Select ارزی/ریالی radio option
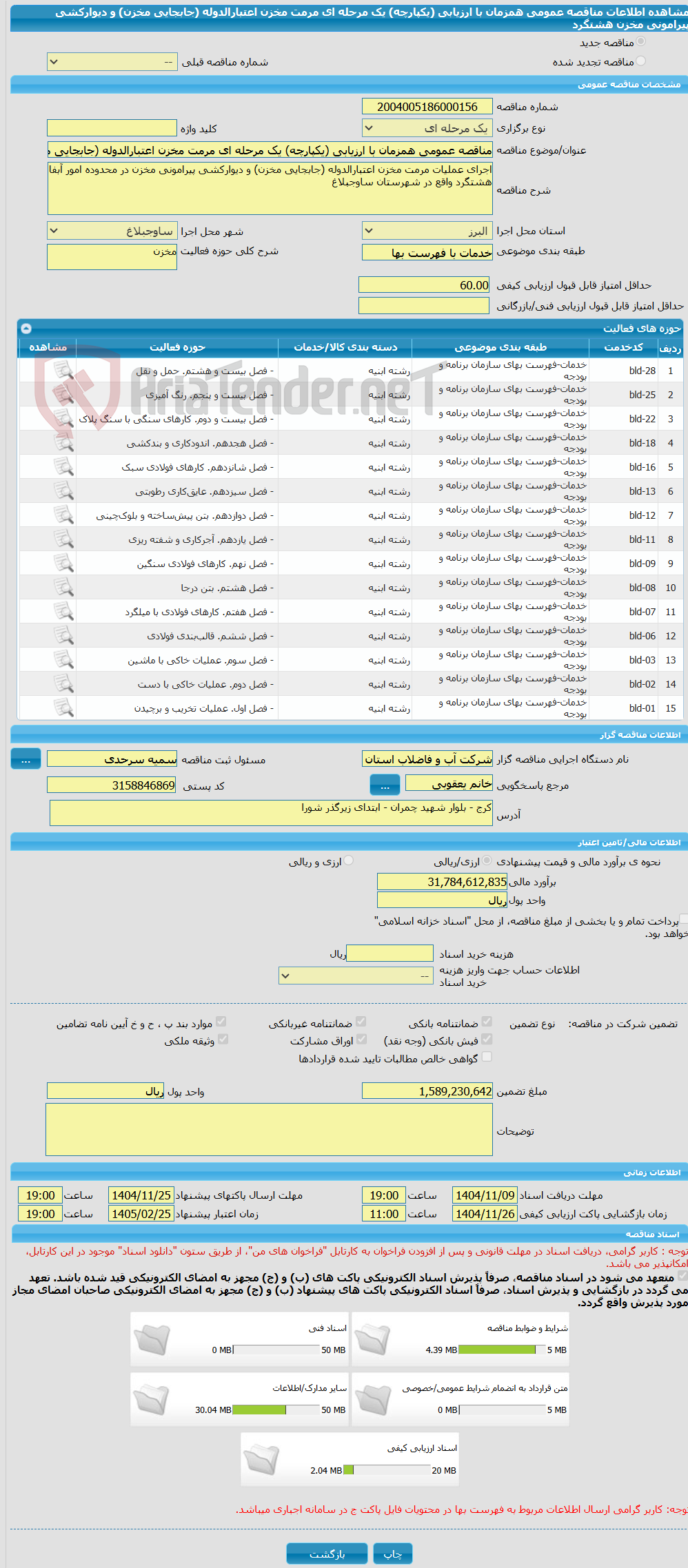 pos(487,860)
